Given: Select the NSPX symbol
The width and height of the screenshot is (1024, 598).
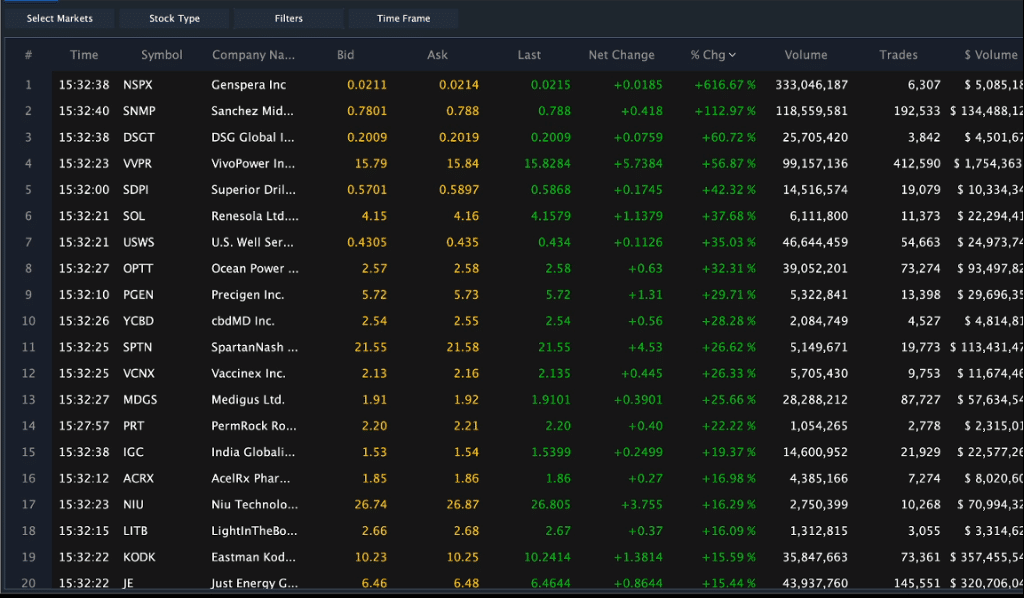Looking at the screenshot, I should pos(138,85).
